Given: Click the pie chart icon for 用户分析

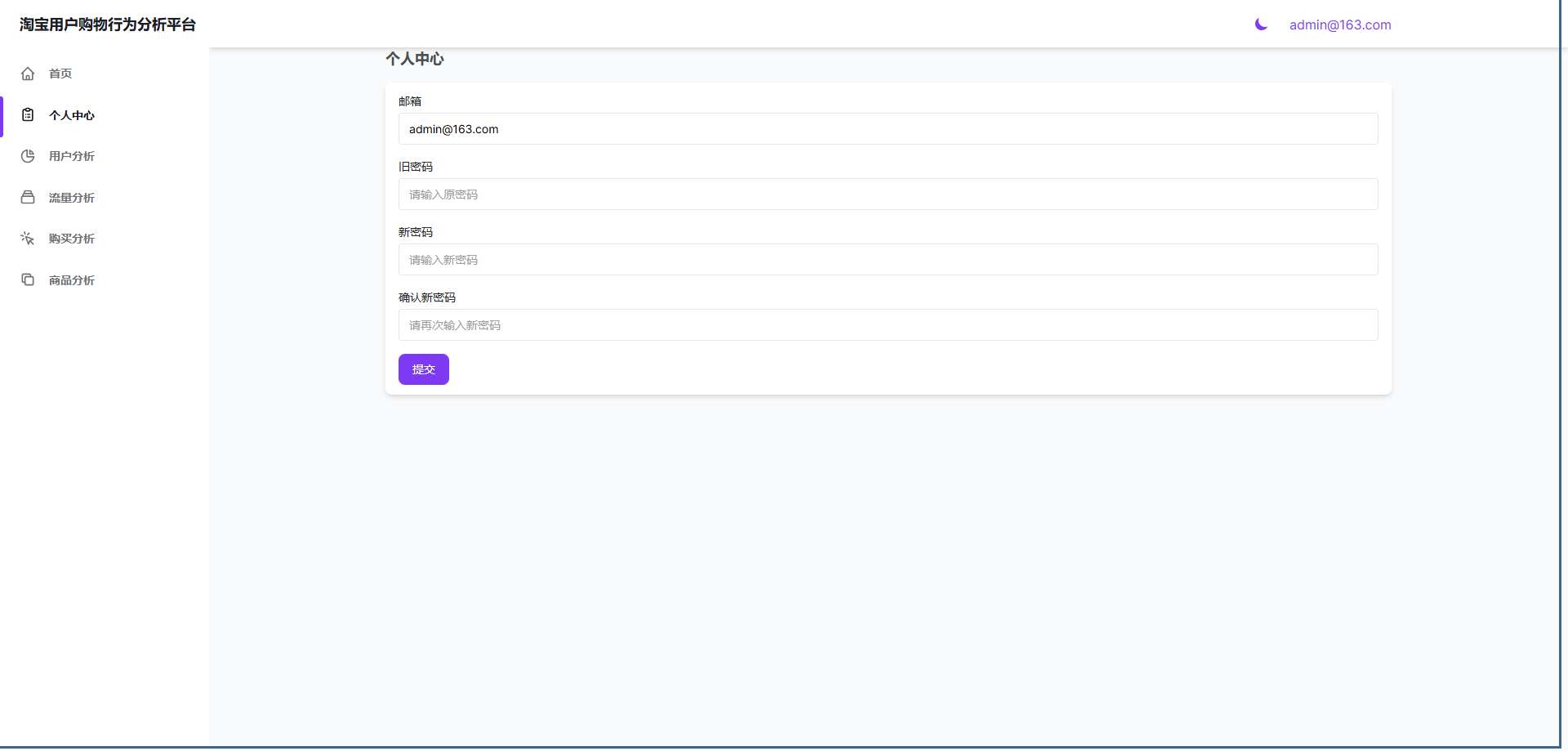Looking at the screenshot, I should pos(28,156).
